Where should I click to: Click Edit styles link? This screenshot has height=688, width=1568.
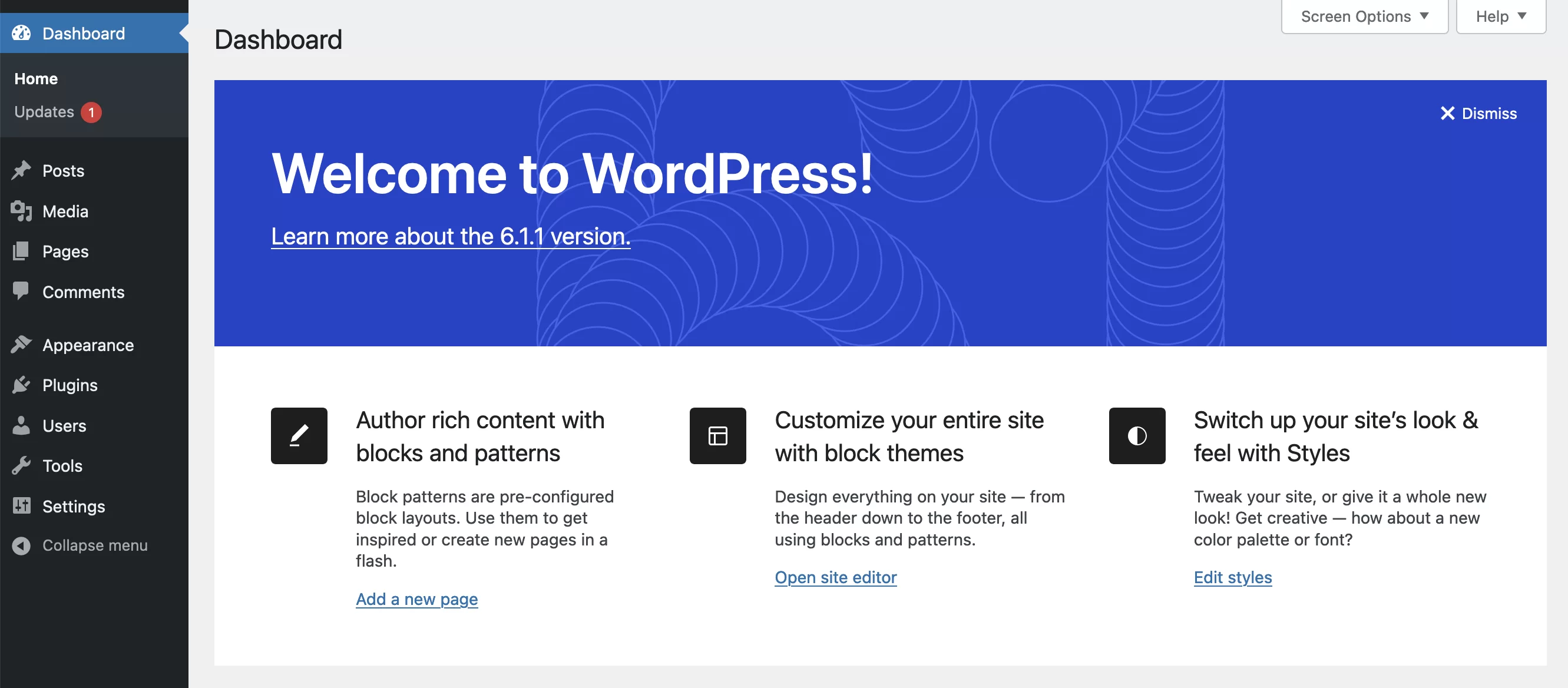(1233, 576)
